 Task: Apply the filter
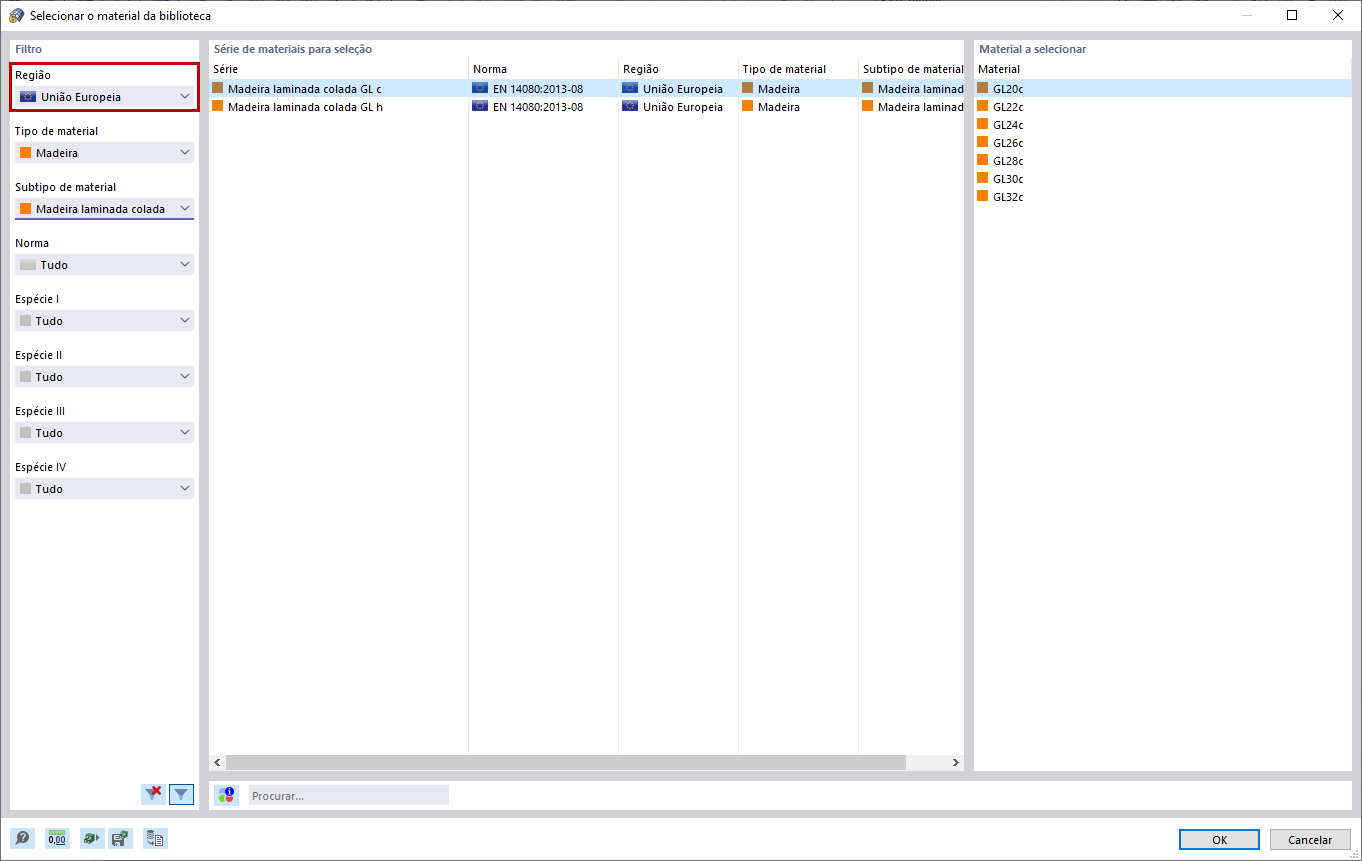[x=181, y=793]
